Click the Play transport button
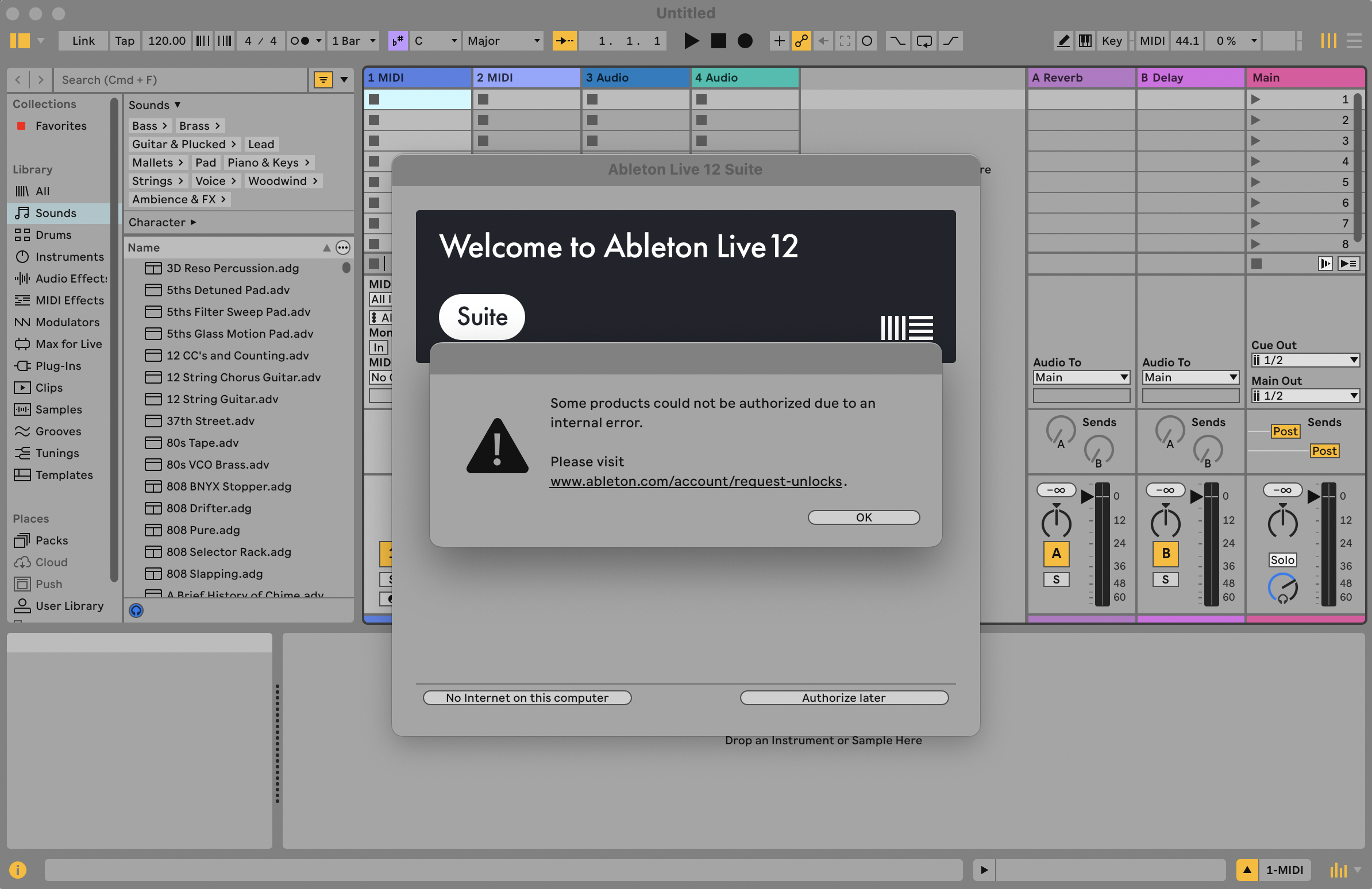The width and height of the screenshot is (1372, 889). (x=691, y=41)
